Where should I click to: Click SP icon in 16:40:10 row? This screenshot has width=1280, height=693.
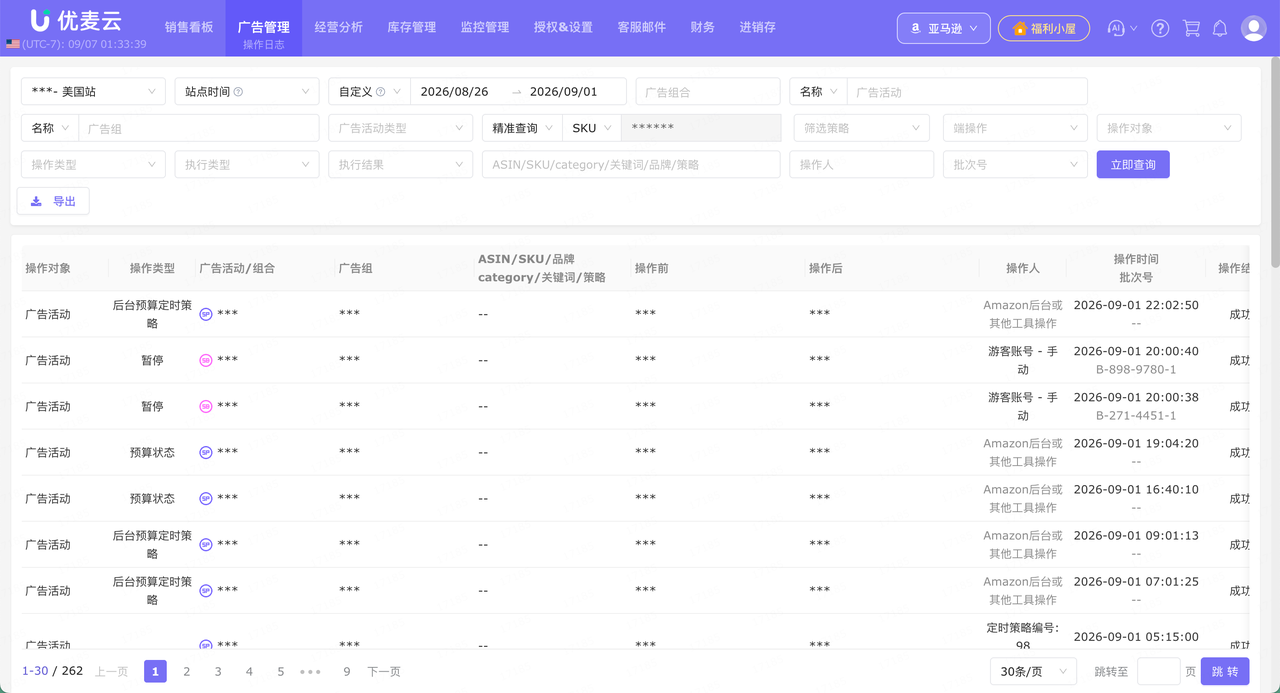[206, 498]
